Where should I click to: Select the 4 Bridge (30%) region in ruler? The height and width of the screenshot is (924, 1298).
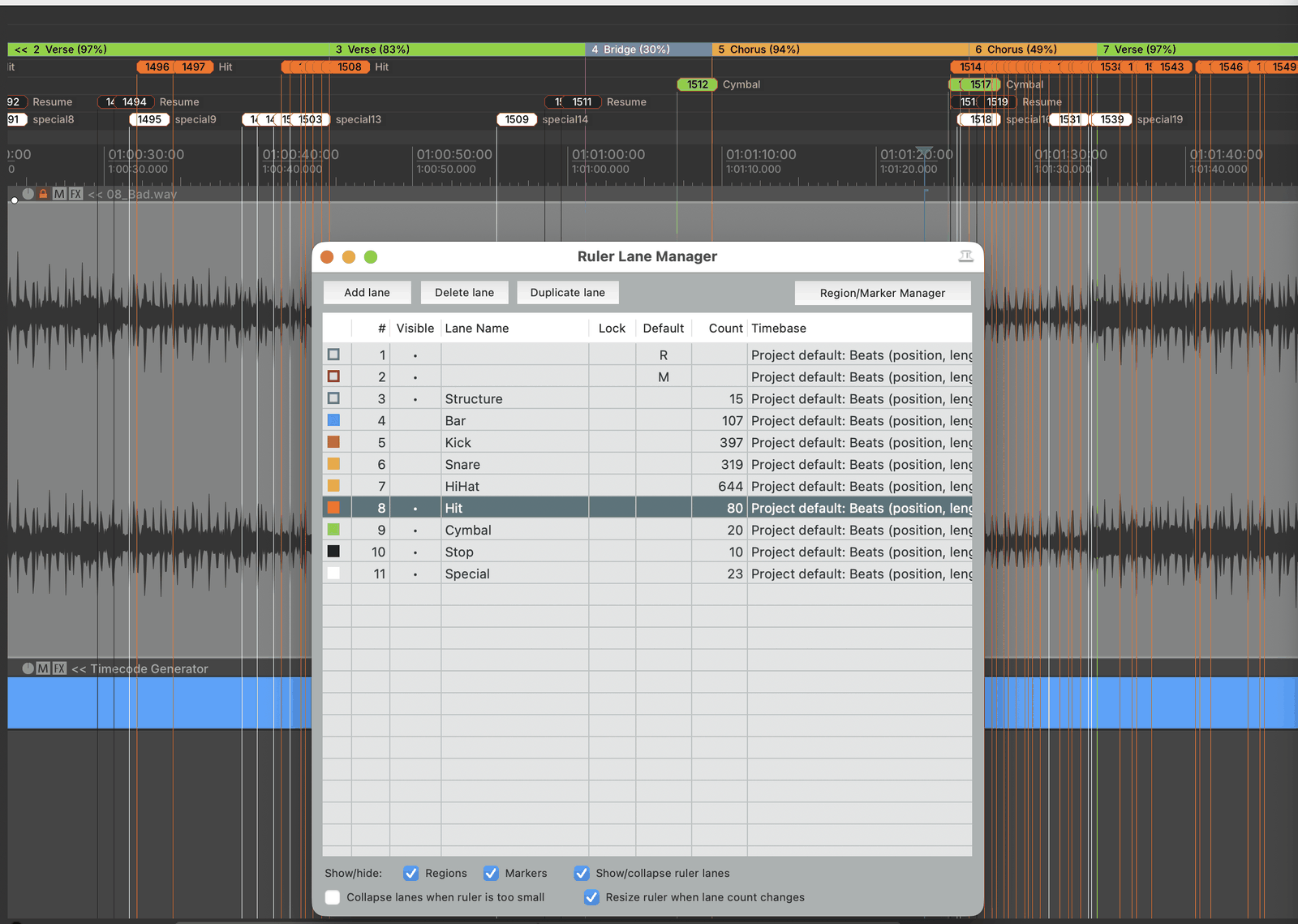click(648, 49)
